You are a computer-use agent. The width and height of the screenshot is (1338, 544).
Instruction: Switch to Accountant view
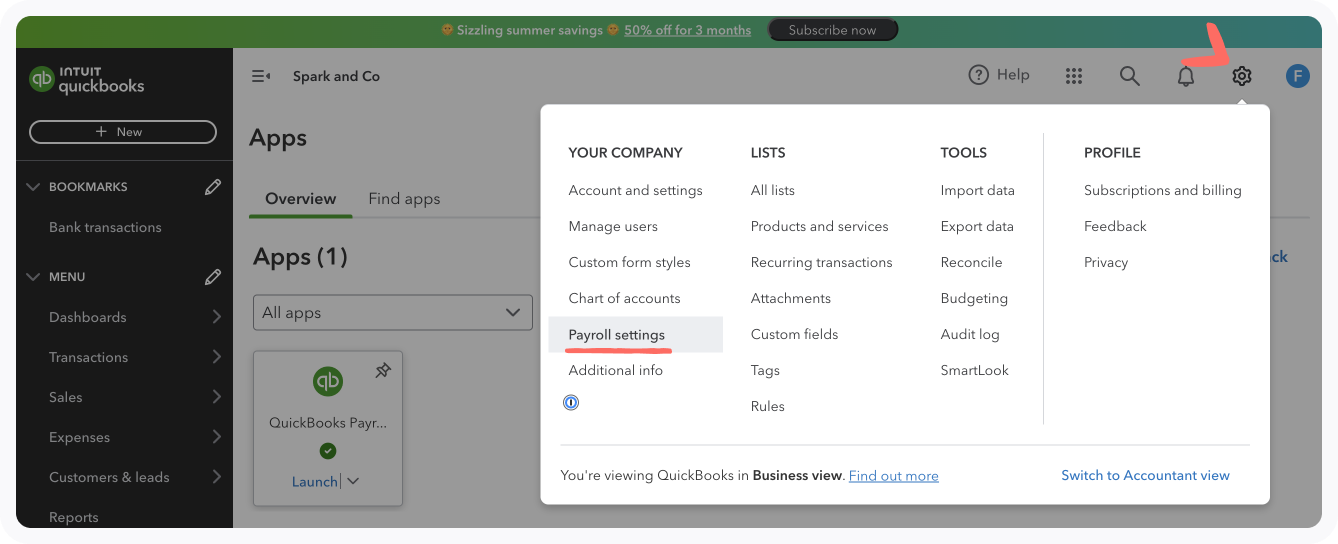click(x=1145, y=475)
